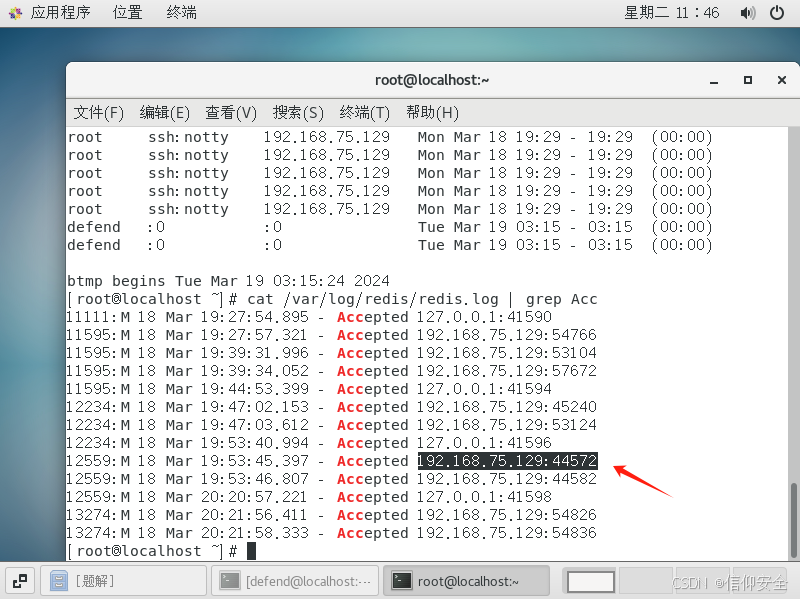Viewport: 800px width, 599px height.
Task: Click the GNOME activities foot icon
Action: 15,13
